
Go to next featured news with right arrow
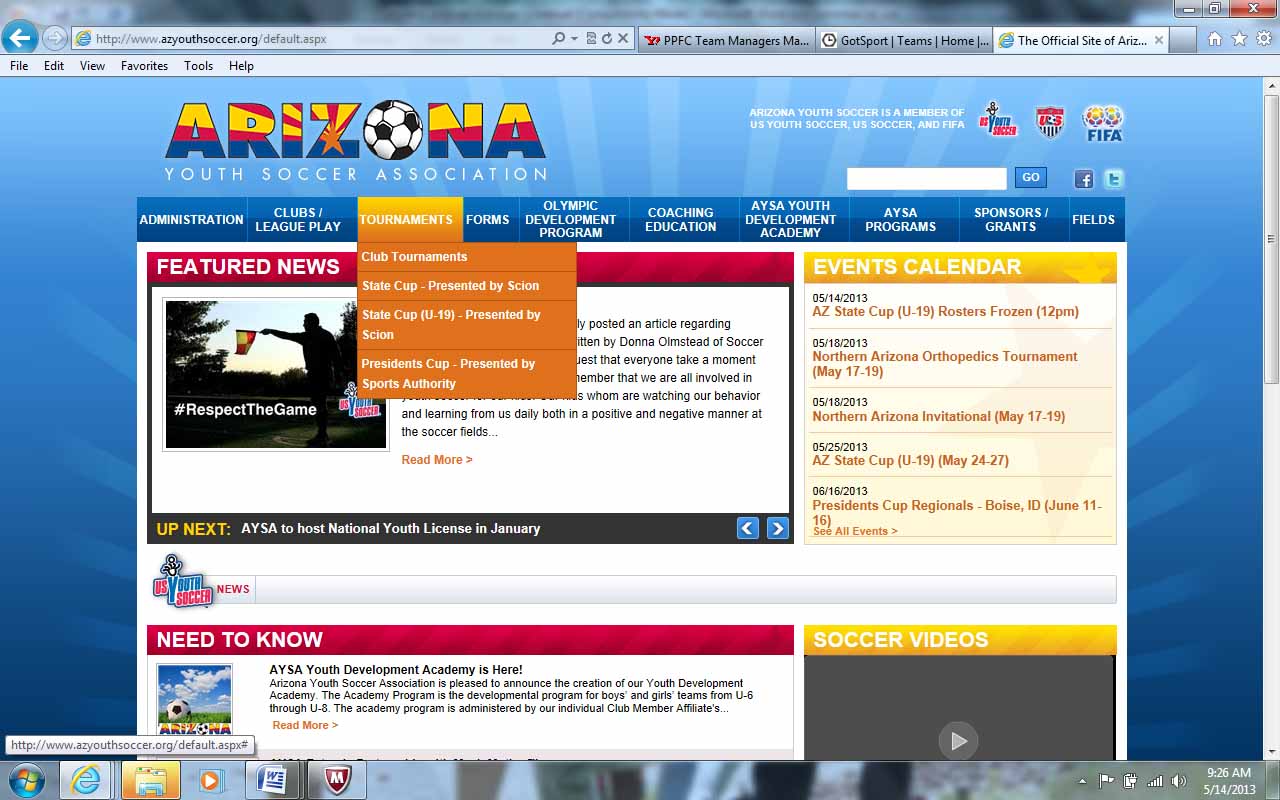click(778, 528)
